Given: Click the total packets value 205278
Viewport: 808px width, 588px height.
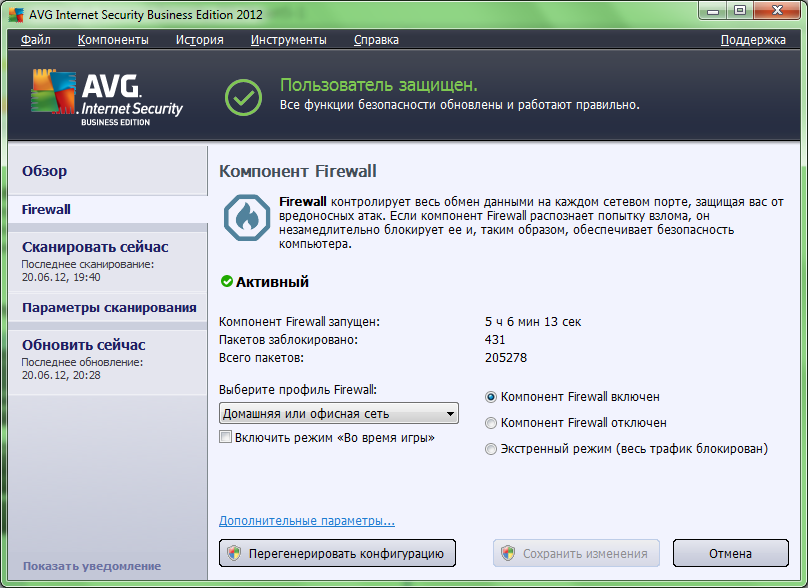Looking at the screenshot, I should (x=506, y=358).
